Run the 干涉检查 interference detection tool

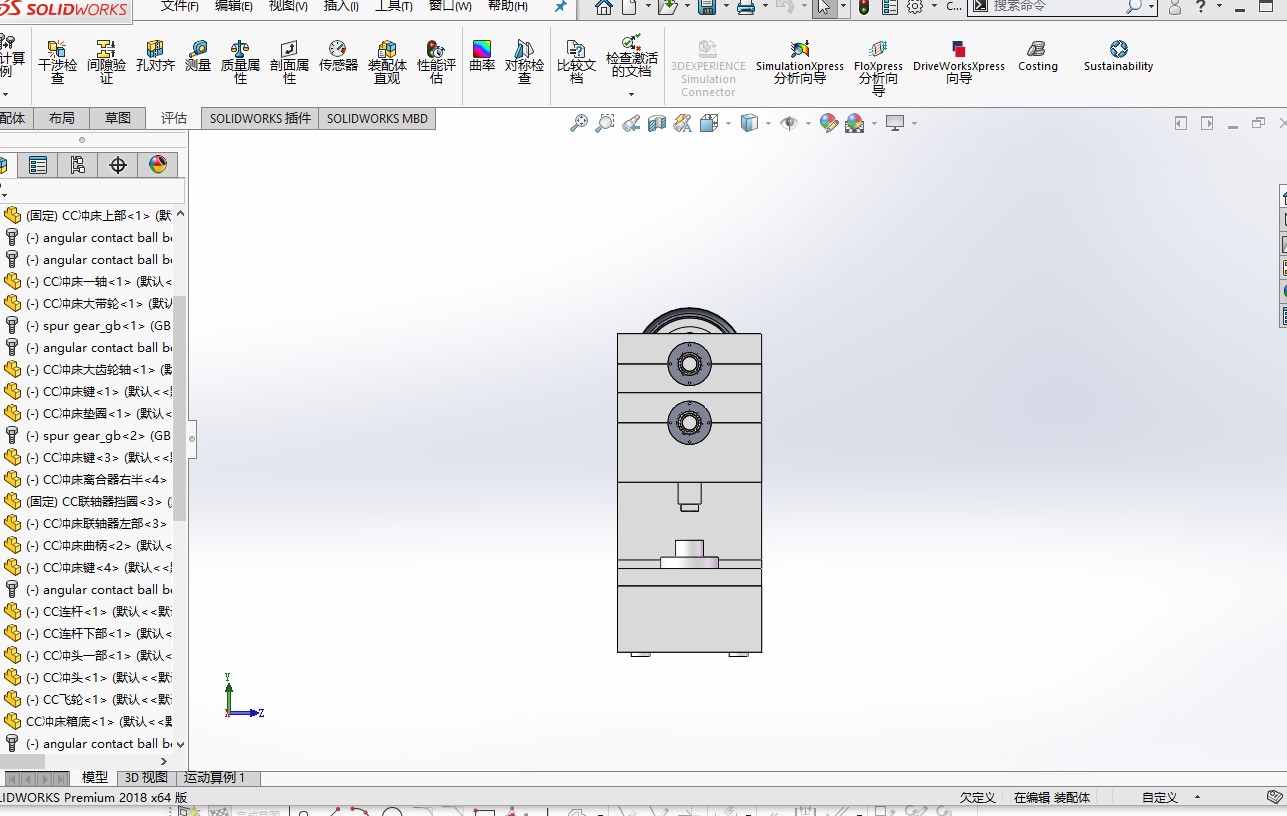click(x=57, y=62)
